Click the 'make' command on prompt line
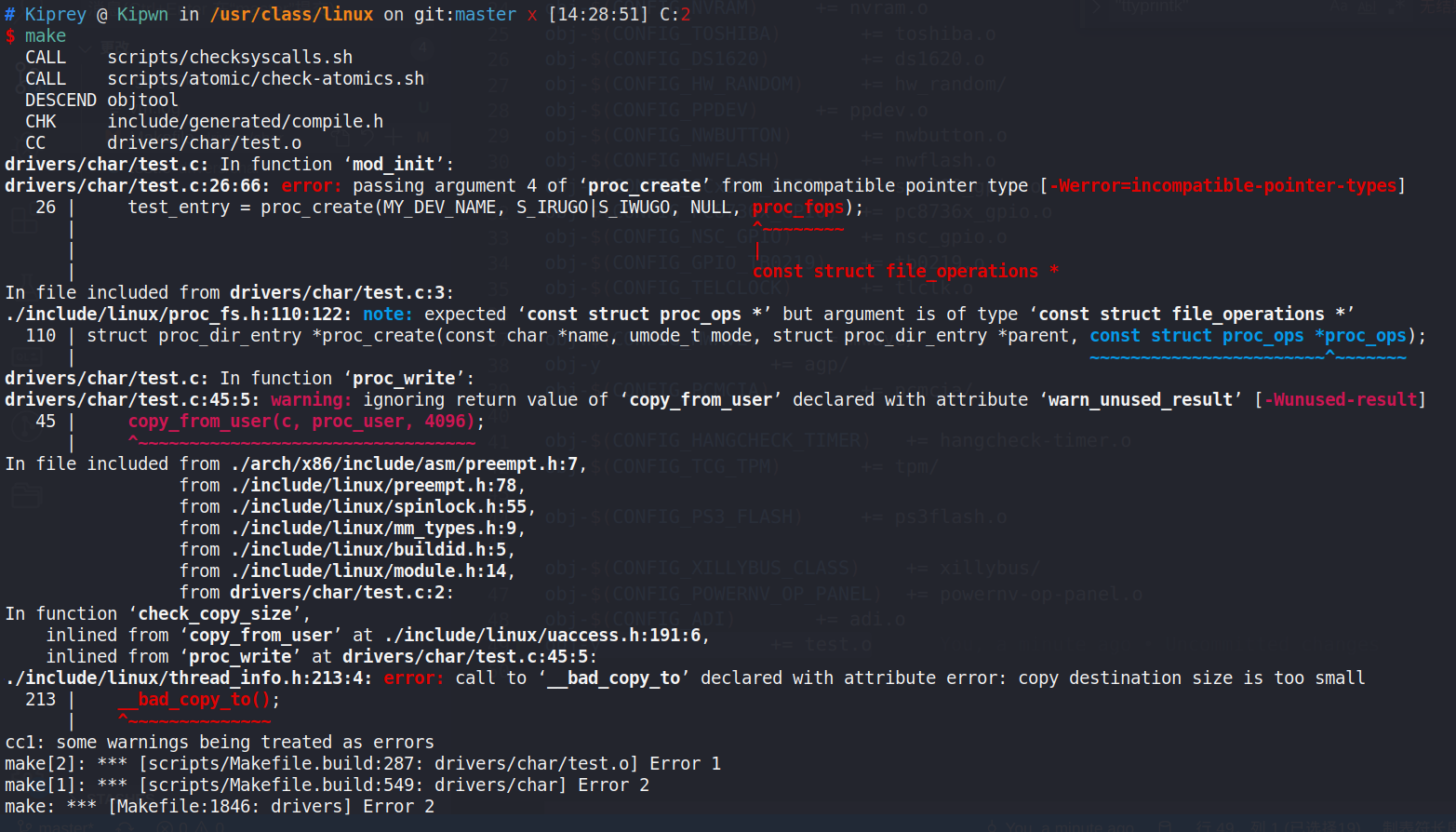 45,36
